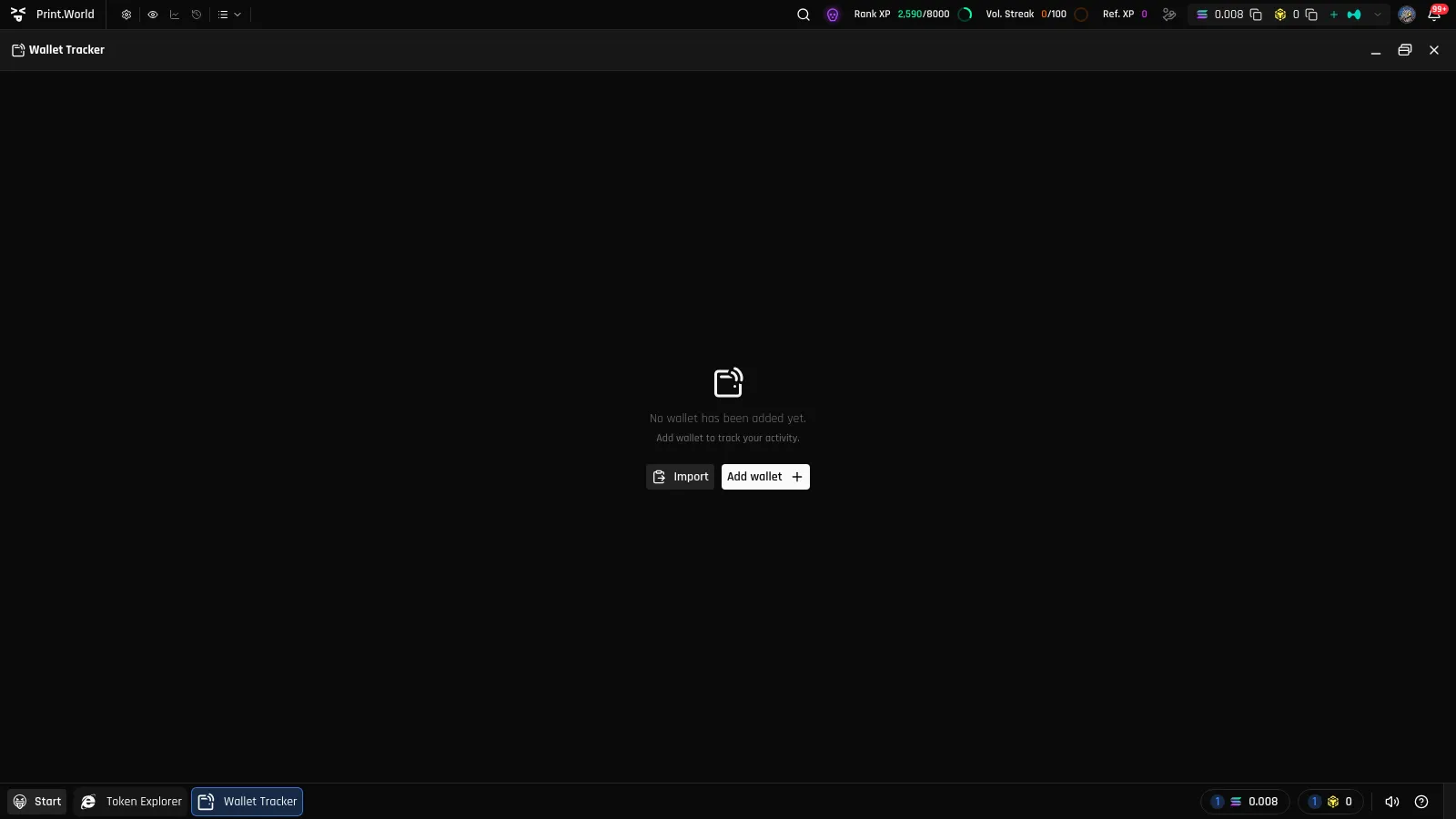Open help question mark icon in taskbar
Screen dimensions: 1456x819
pos(1421,802)
